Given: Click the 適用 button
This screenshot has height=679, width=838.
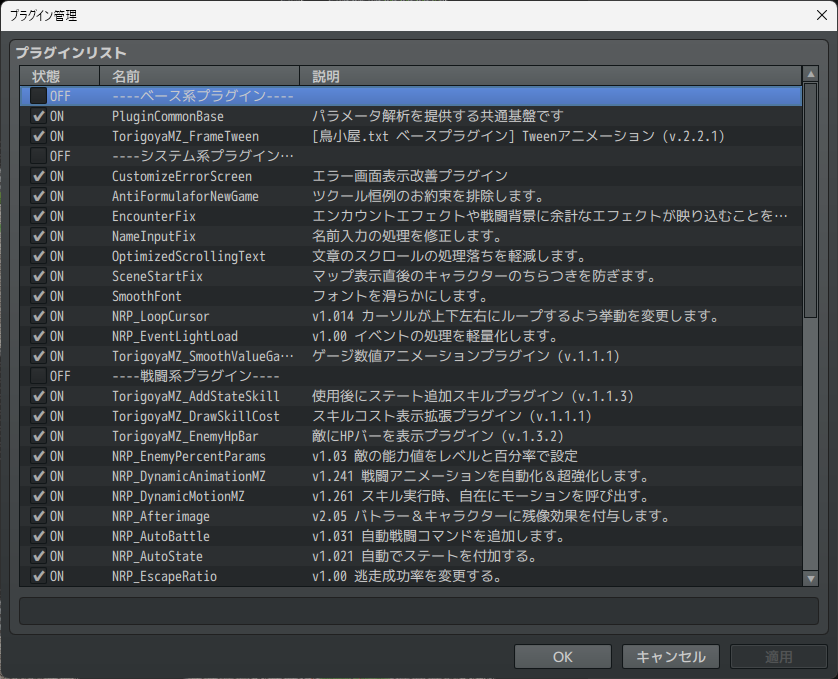Looking at the screenshot, I should tap(779, 657).
